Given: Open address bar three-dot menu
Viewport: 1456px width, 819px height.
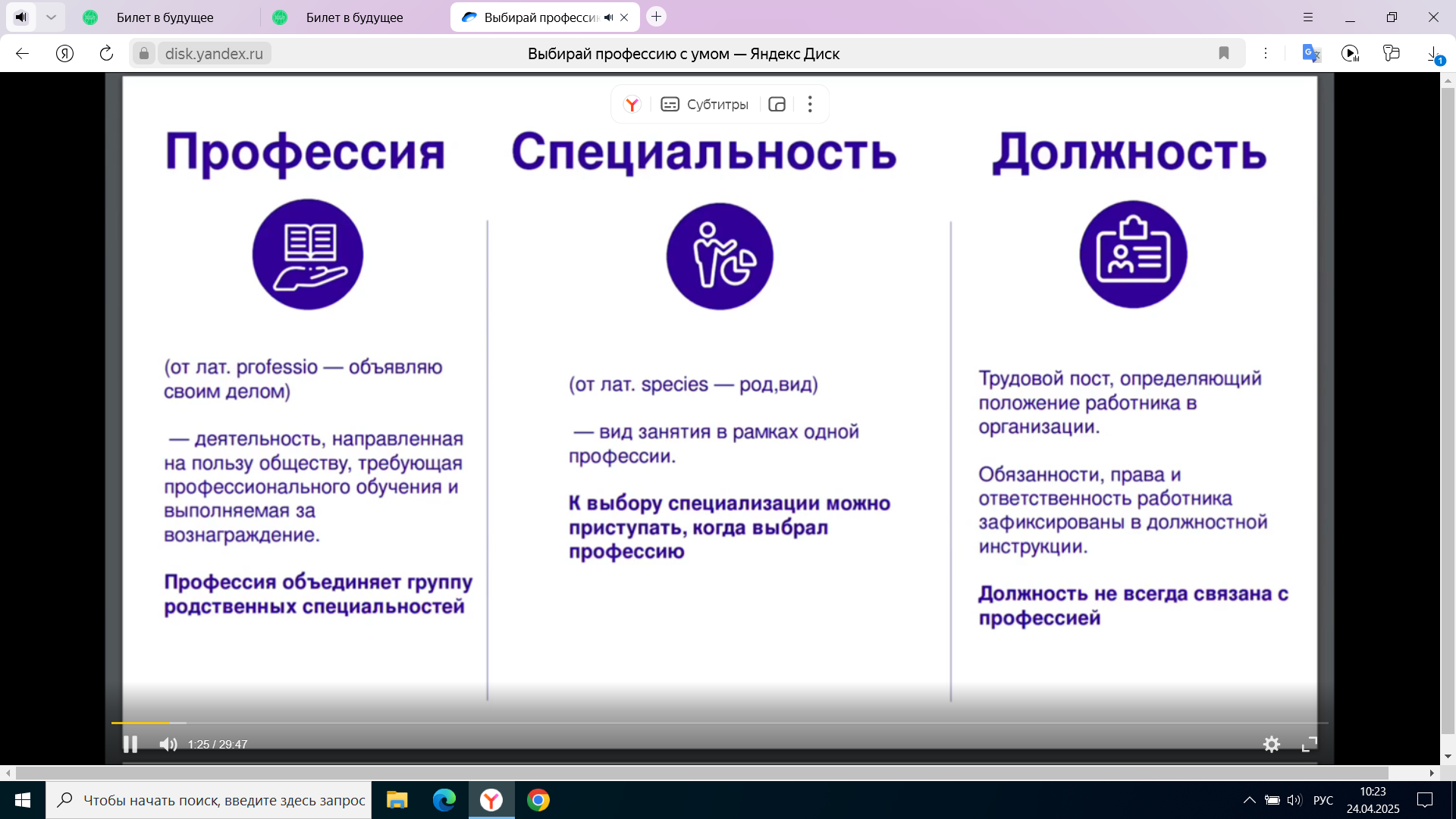Looking at the screenshot, I should [x=1265, y=53].
